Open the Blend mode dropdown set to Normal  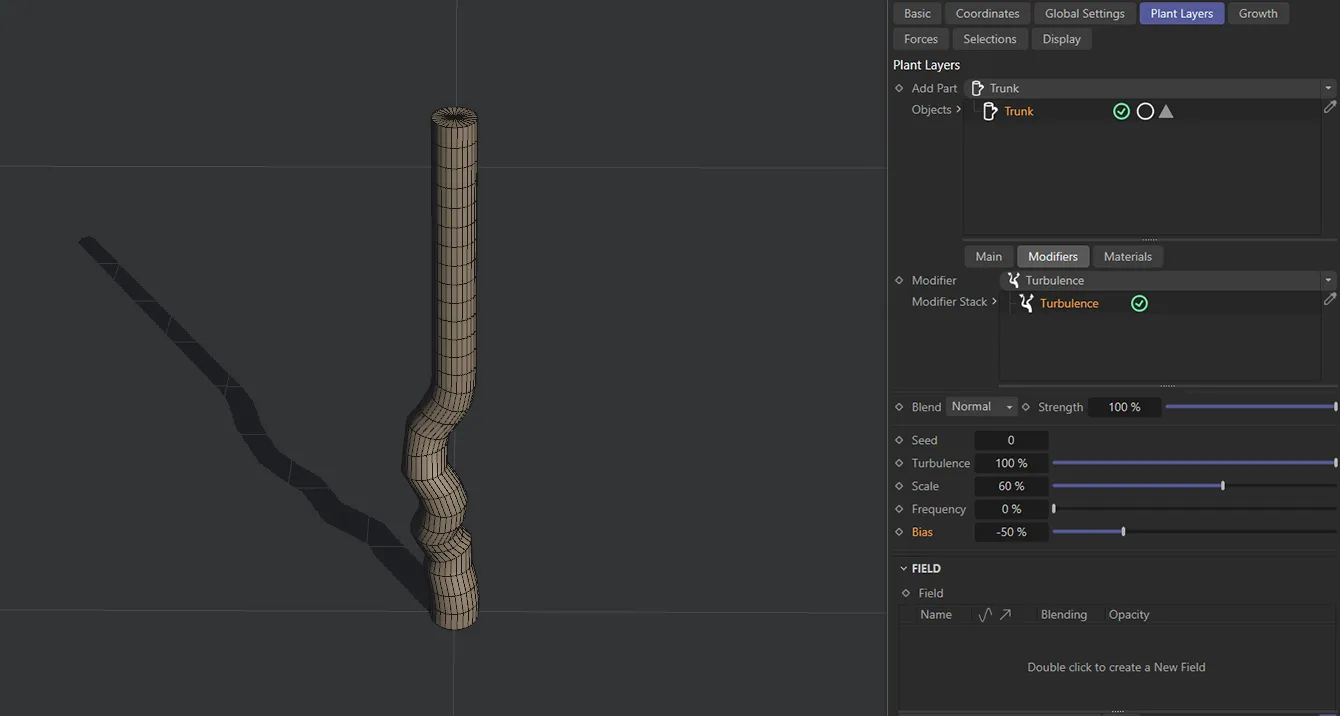coord(981,406)
